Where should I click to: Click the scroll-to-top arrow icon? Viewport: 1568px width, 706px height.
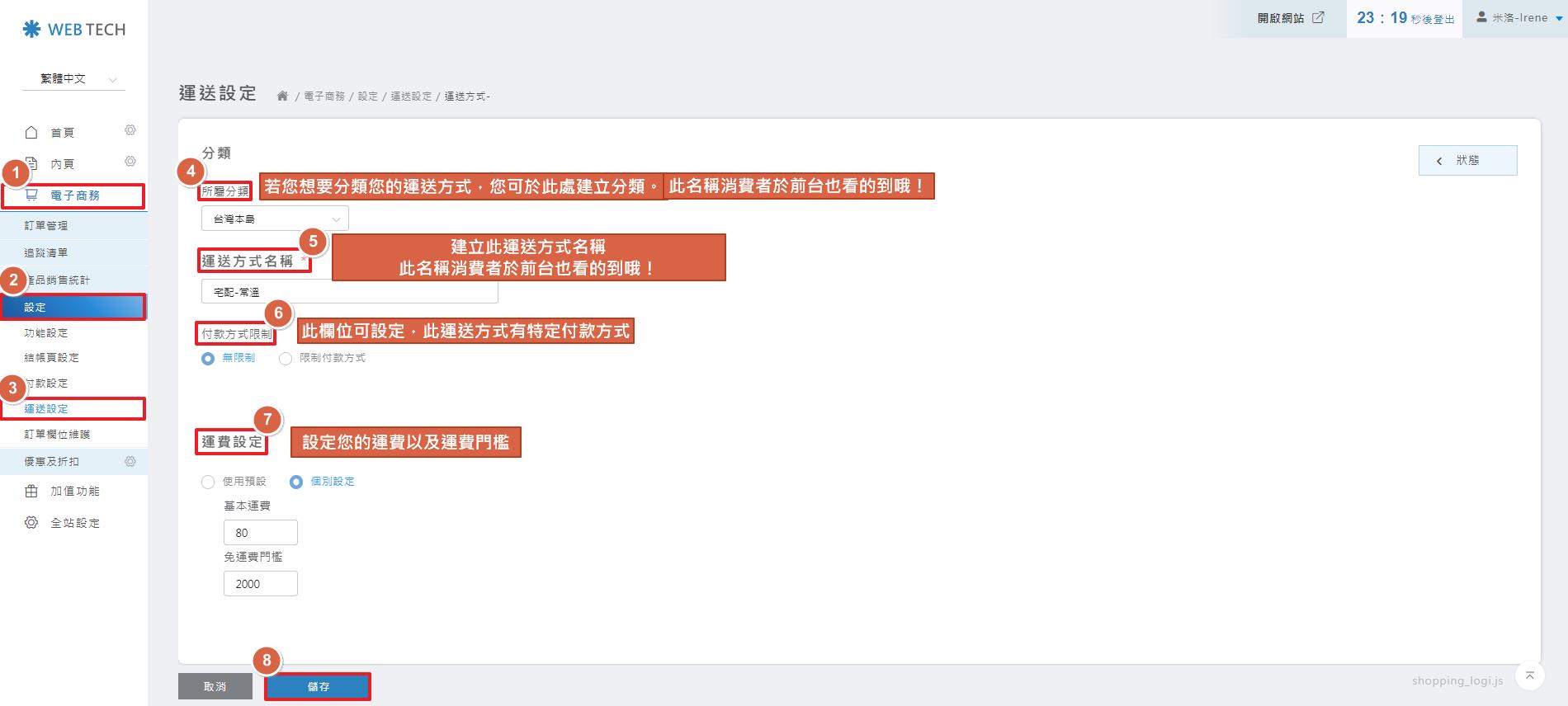click(1529, 676)
